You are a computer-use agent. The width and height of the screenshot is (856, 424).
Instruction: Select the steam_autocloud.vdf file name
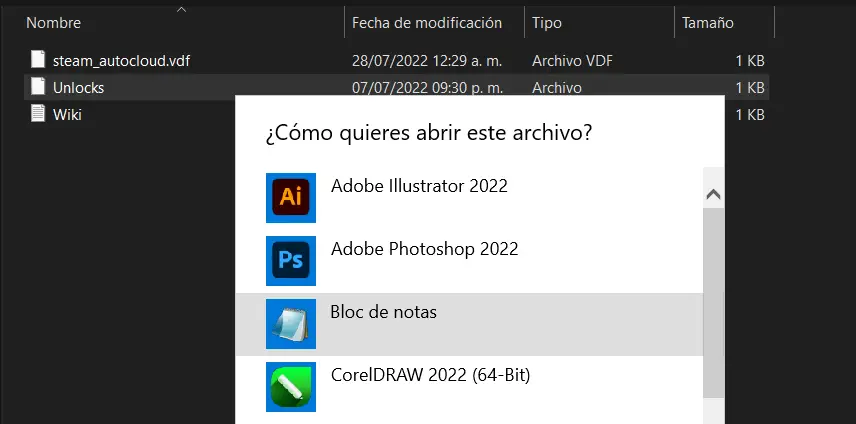tap(121, 61)
